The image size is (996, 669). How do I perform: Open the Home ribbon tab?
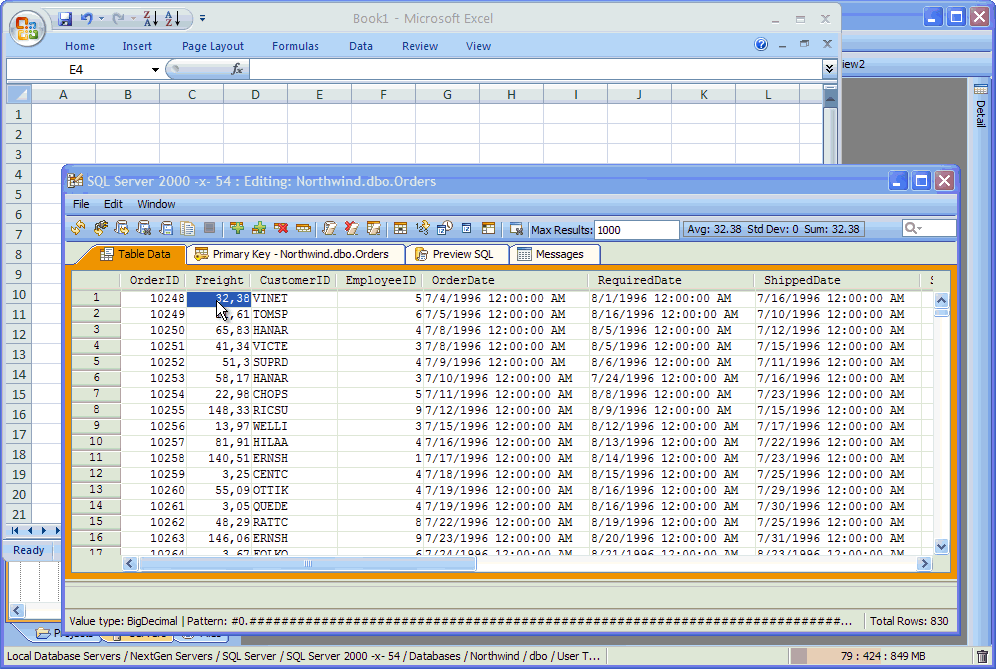coord(80,46)
